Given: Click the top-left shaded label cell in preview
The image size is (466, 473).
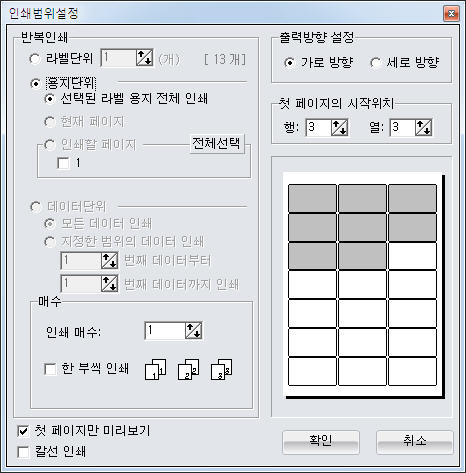Looking at the screenshot, I should 312,198.
